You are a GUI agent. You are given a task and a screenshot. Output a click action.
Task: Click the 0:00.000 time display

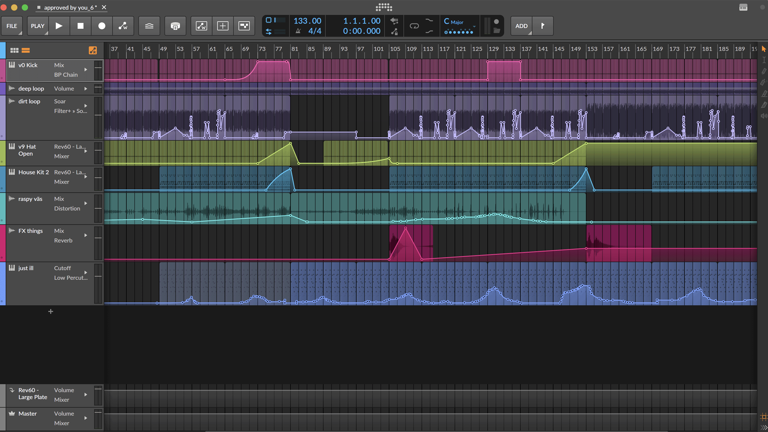tap(361, 31)
